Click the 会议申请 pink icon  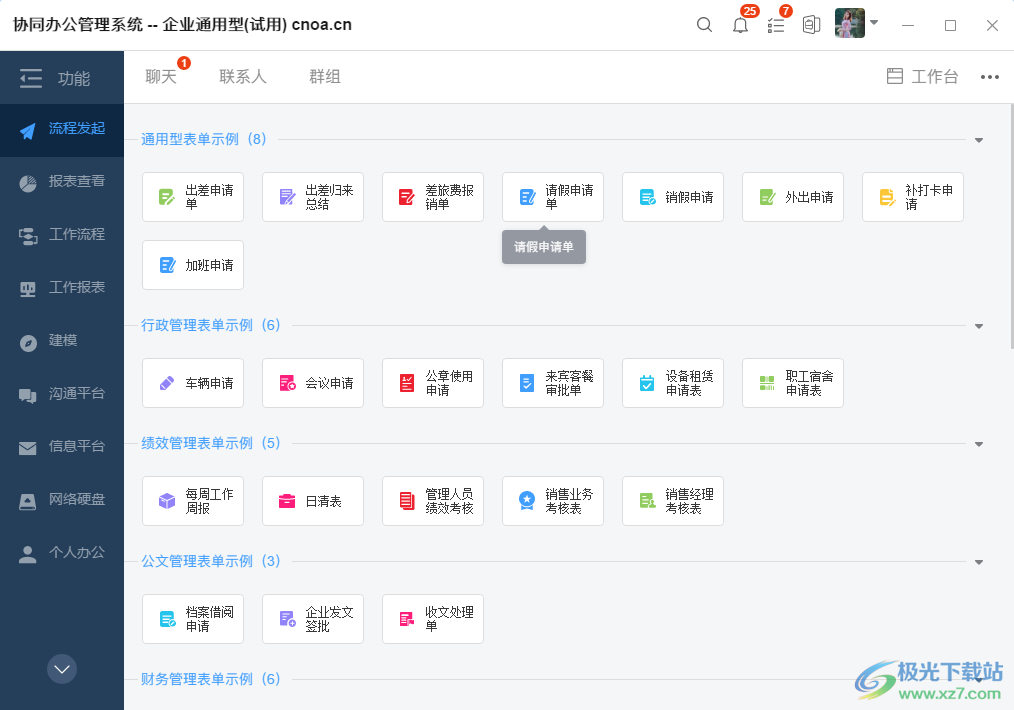[287, 383]
